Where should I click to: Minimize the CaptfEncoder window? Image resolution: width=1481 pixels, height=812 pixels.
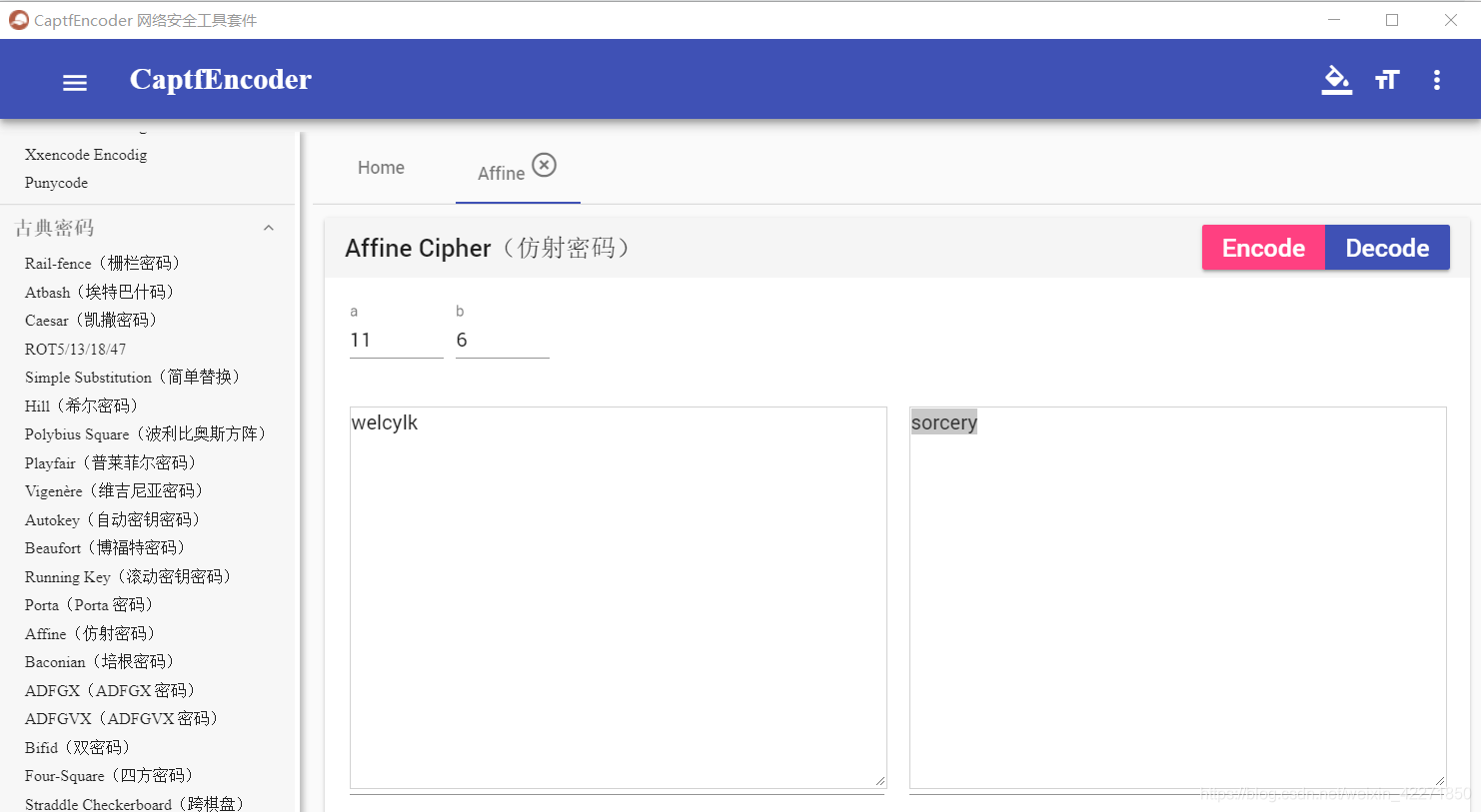pos(1334,20)
